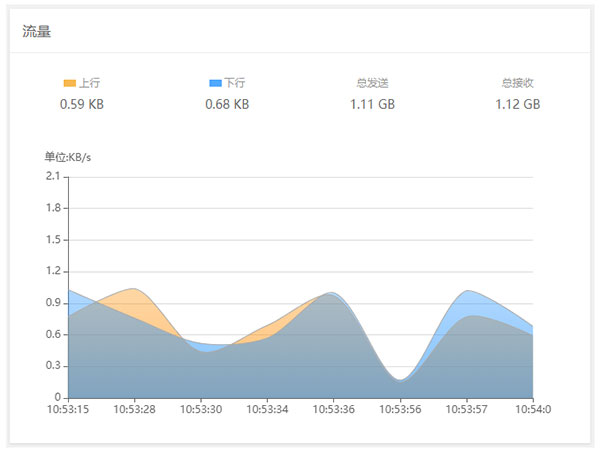The height and width of the screenshot is (452, 600).
Task: Select the 总发送 total sent label
Action: (x=372, y=83)
